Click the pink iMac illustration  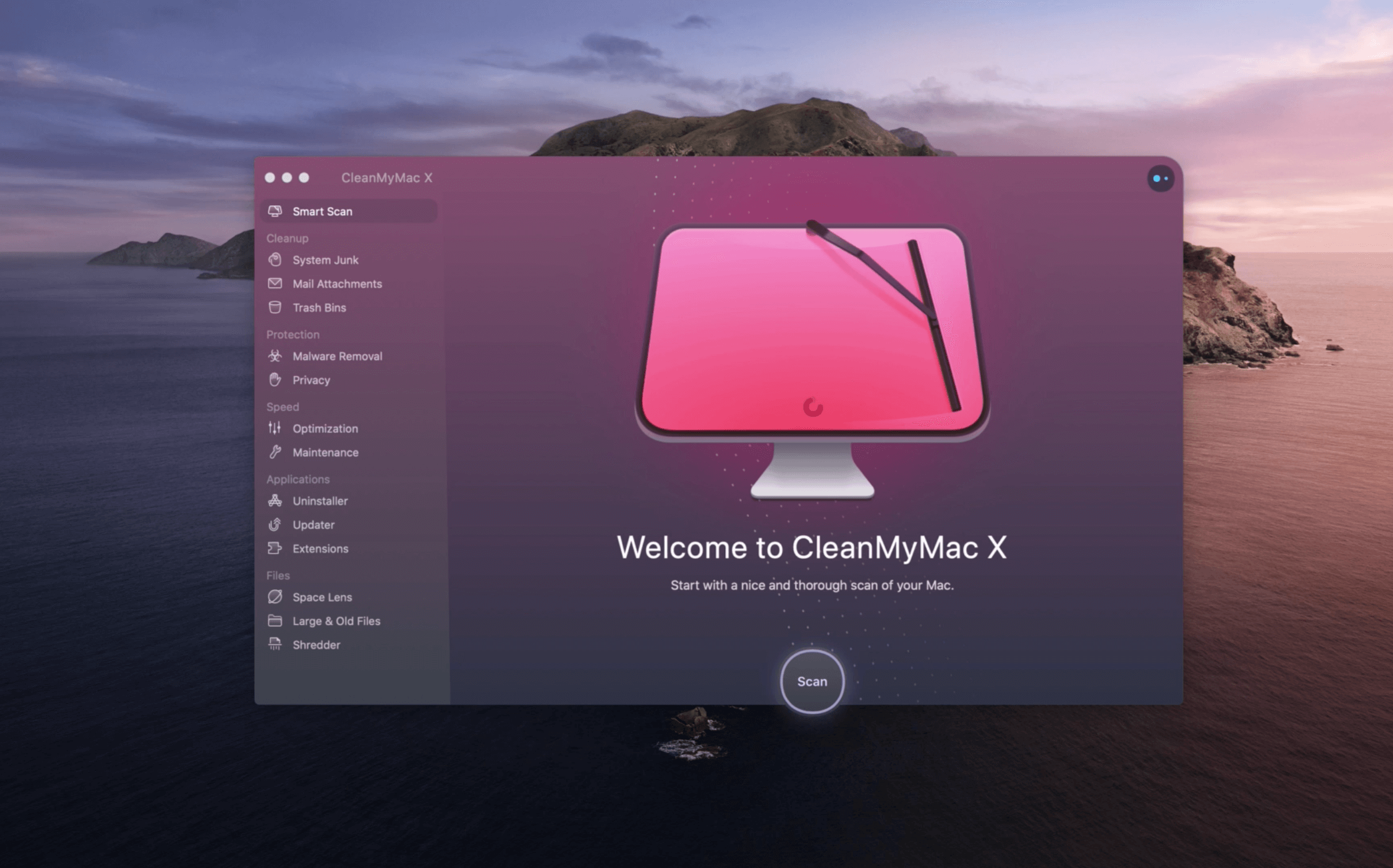[812, 359]
